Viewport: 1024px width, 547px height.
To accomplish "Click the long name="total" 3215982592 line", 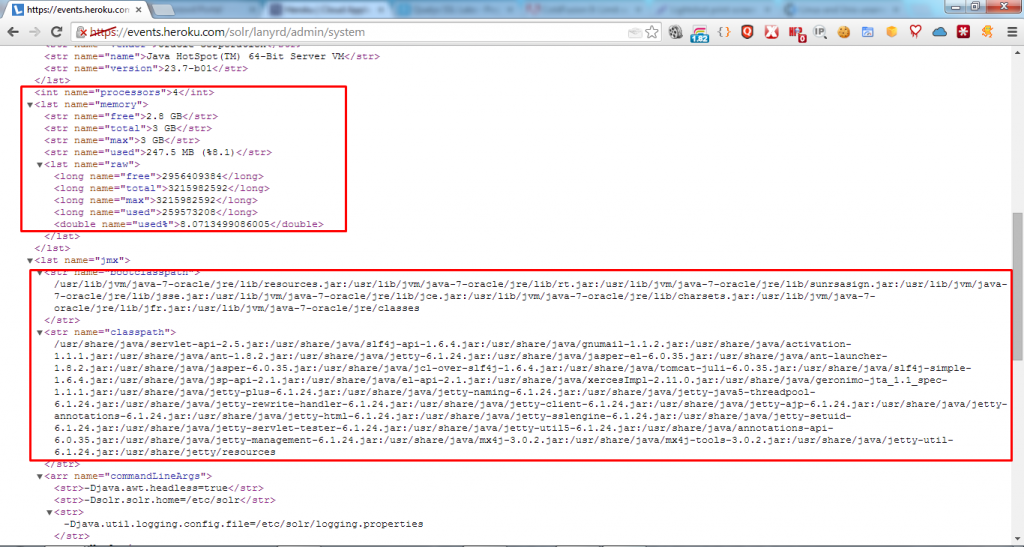I will [162, 188].
